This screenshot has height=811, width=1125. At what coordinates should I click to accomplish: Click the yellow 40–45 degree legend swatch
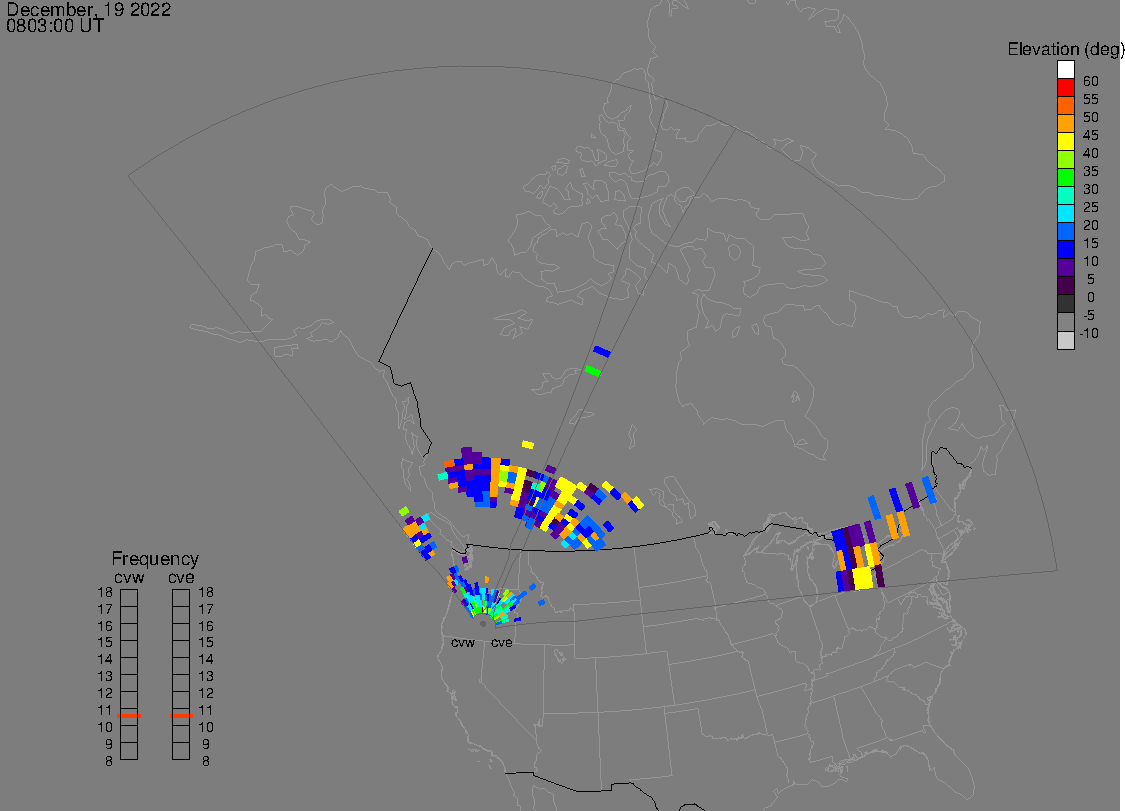[1065, 141]
